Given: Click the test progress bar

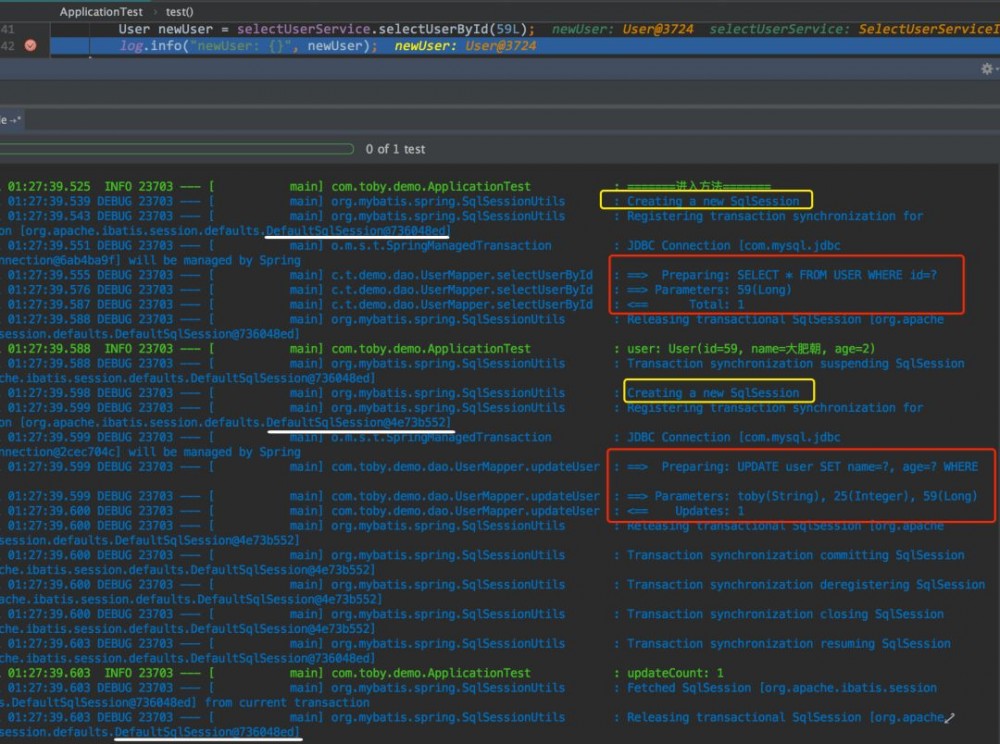Looking at the screenshot, I should (177, 149).
